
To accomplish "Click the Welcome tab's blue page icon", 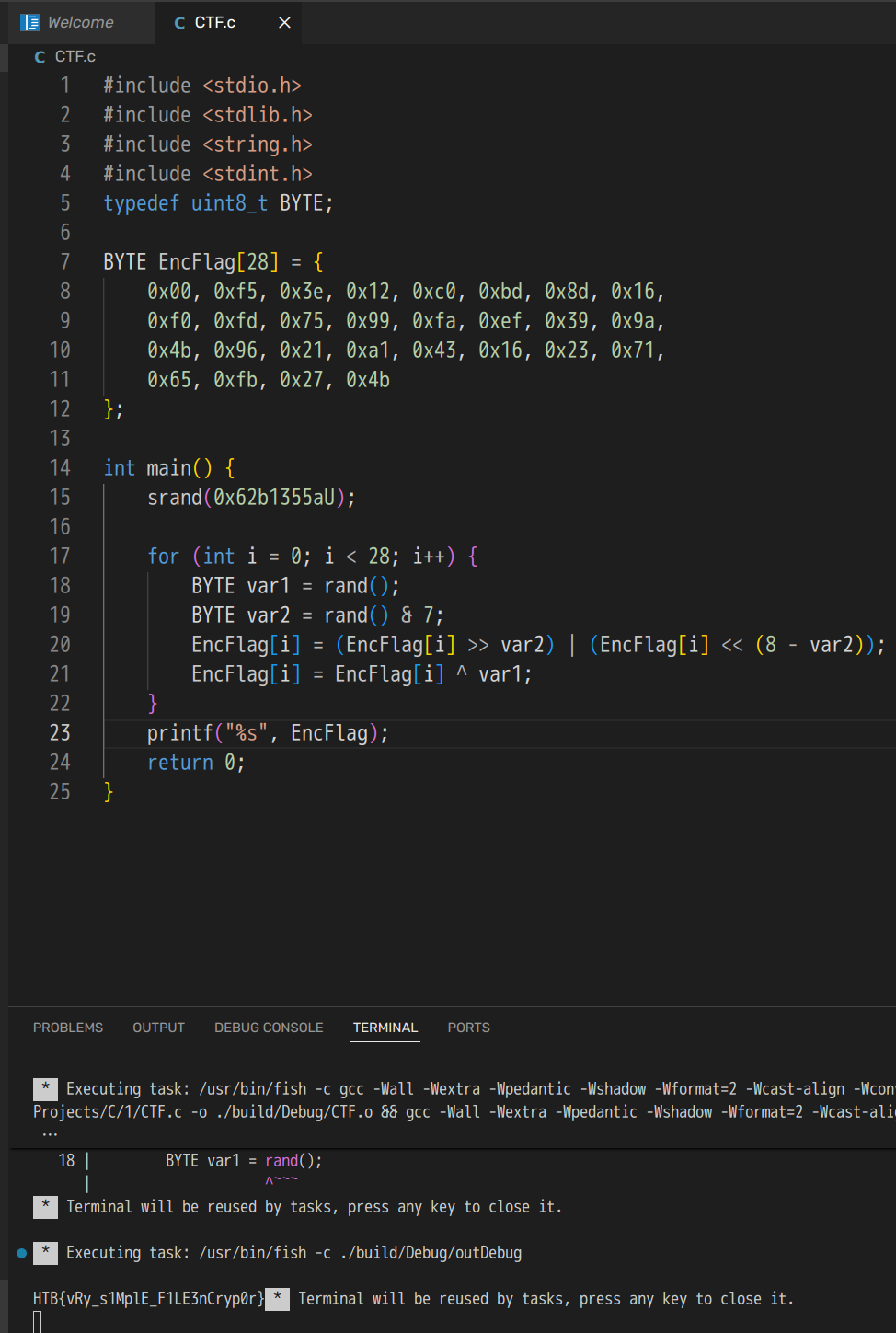I will 30,22.
